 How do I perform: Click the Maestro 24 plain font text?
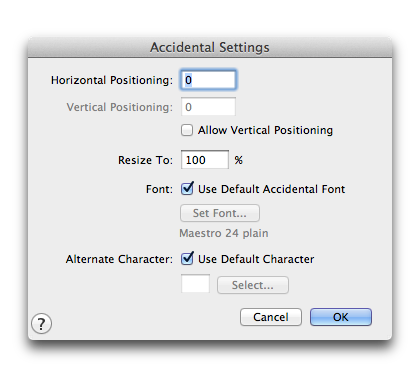[x=224, y=233]
